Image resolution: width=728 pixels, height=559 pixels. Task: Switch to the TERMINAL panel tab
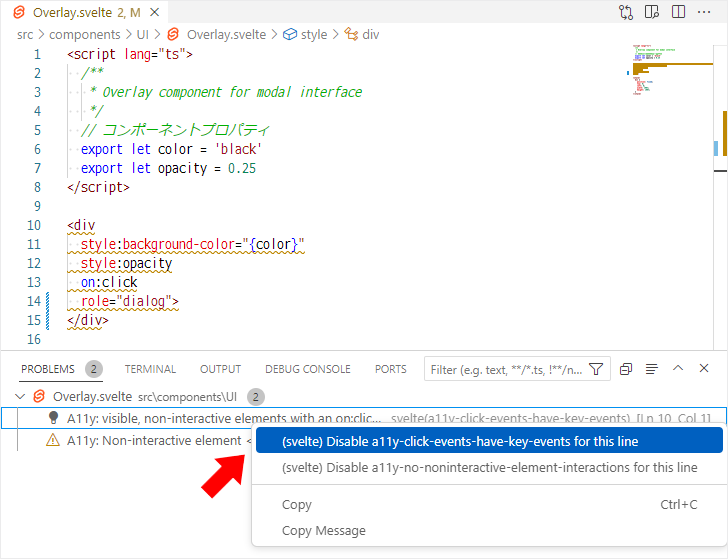(150, 369)
